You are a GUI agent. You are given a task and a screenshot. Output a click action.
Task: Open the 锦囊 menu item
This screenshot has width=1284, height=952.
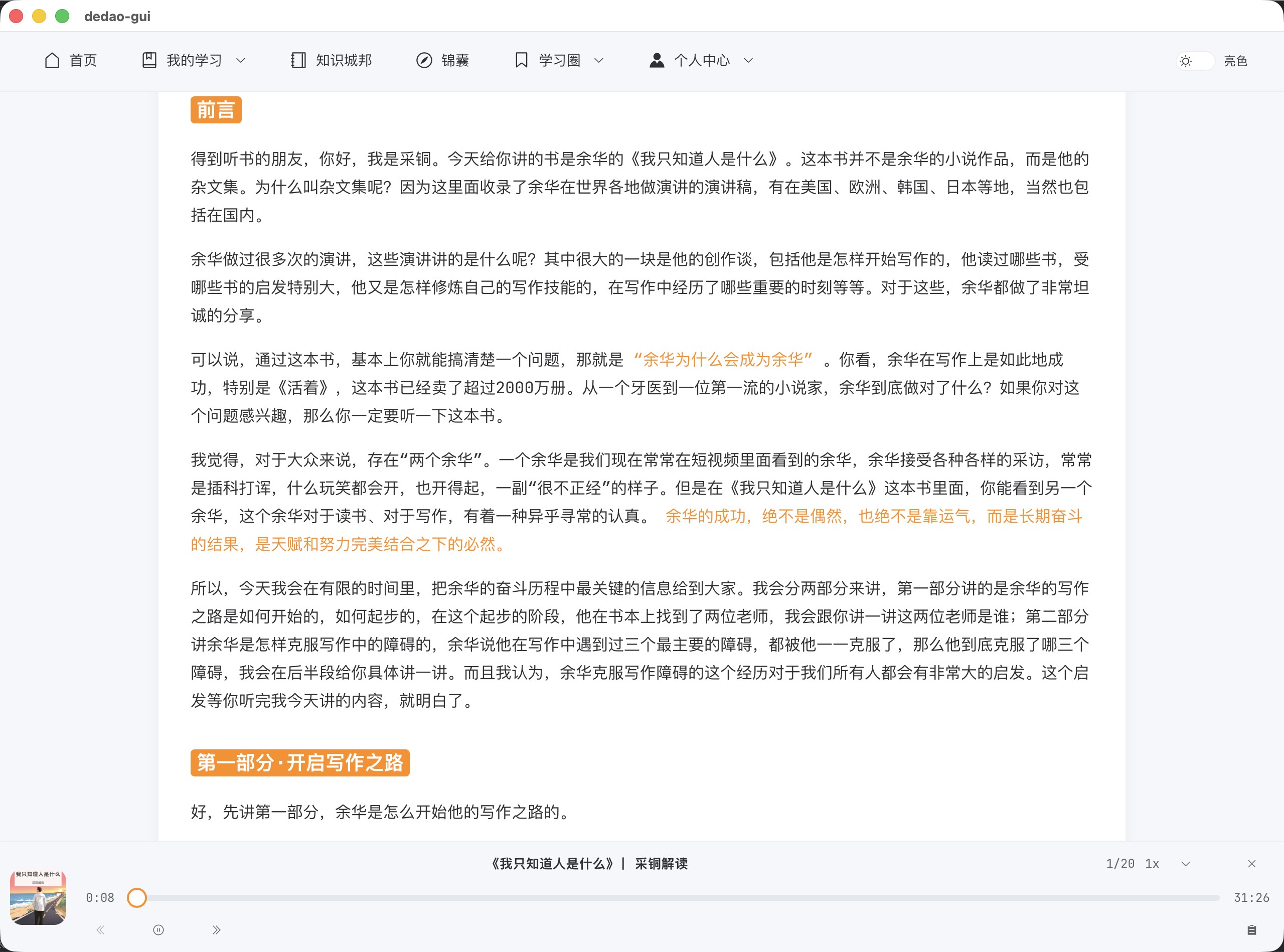pos(442,61)
